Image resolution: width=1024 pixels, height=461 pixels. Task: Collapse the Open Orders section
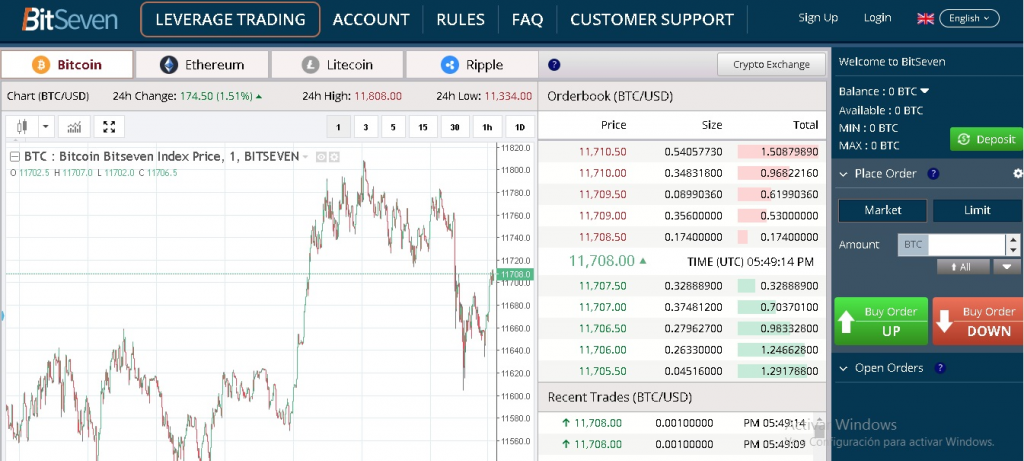843,368
